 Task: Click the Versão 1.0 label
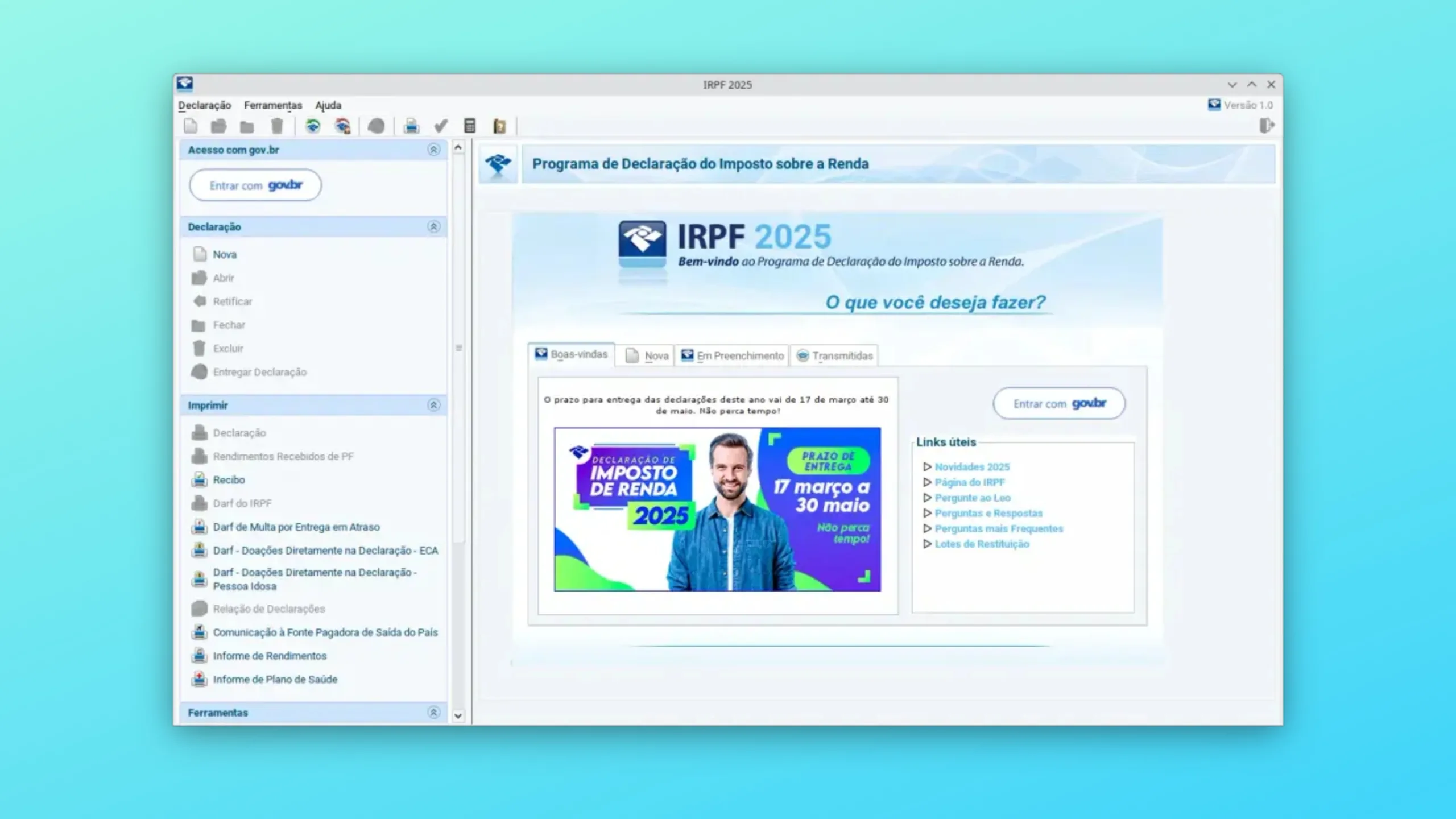pos(1248,105)
